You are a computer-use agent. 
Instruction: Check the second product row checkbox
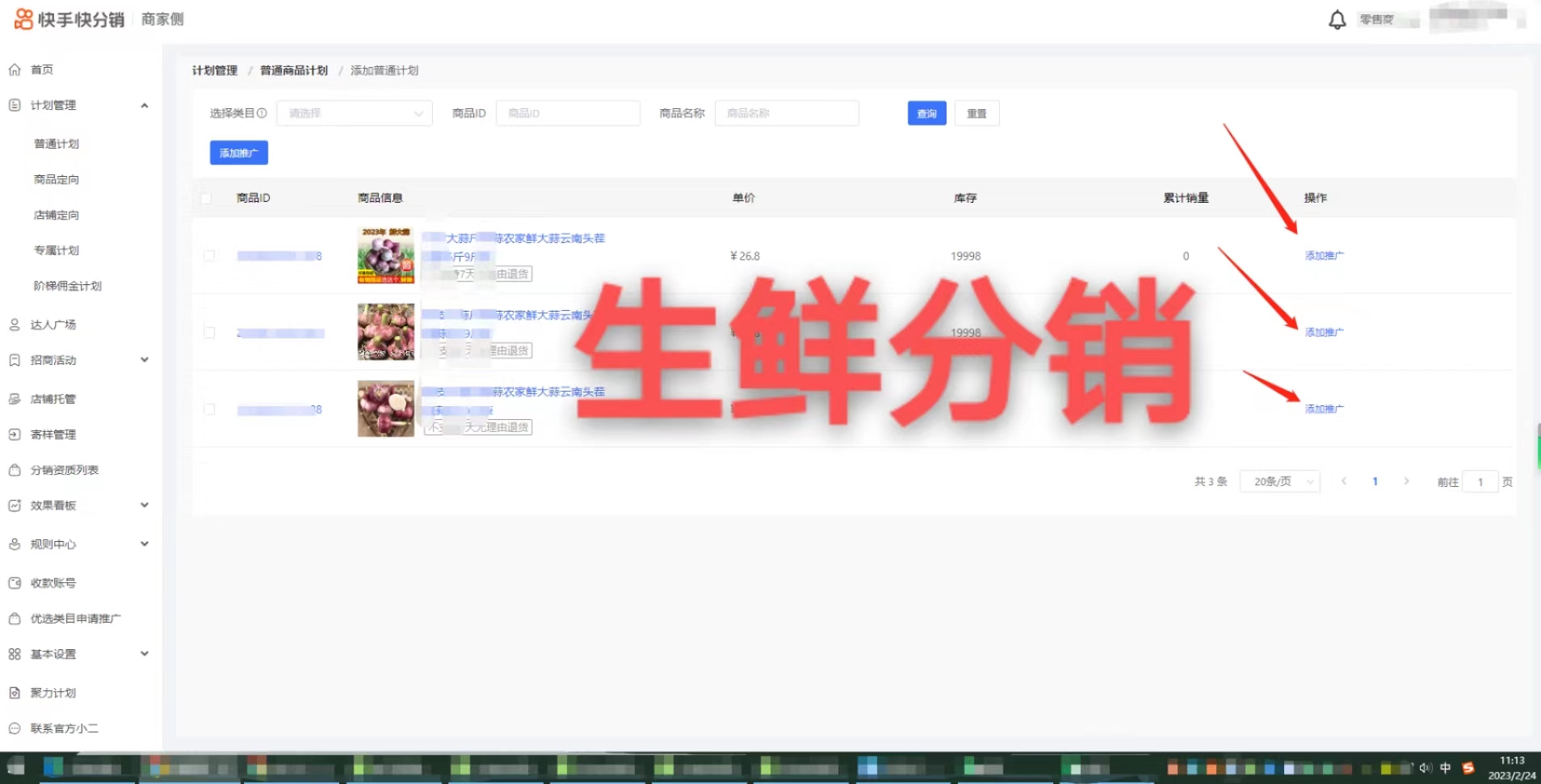click(208, 332)
